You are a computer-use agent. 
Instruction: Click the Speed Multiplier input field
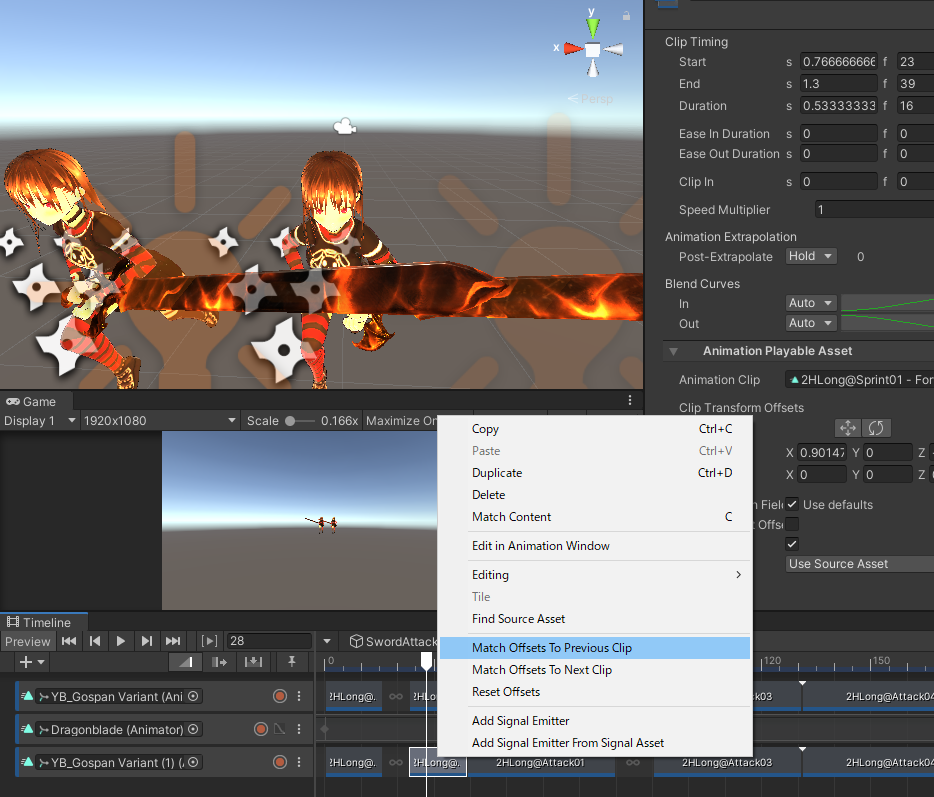[x=874, y=210]
